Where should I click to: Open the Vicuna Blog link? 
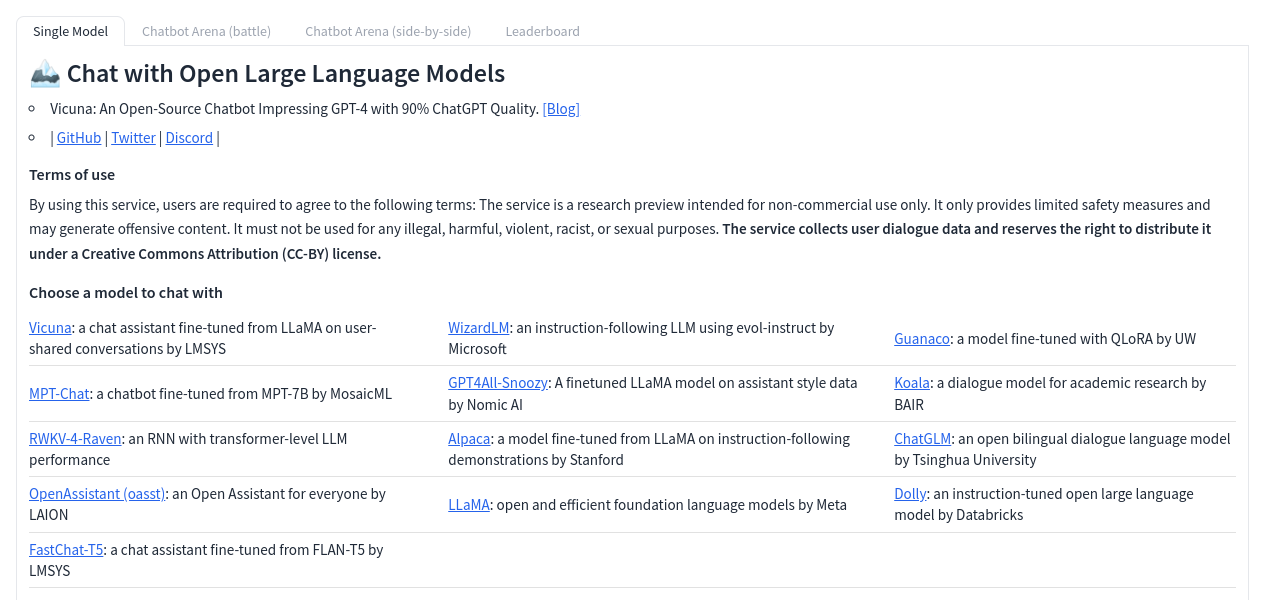tap(561, 108)
